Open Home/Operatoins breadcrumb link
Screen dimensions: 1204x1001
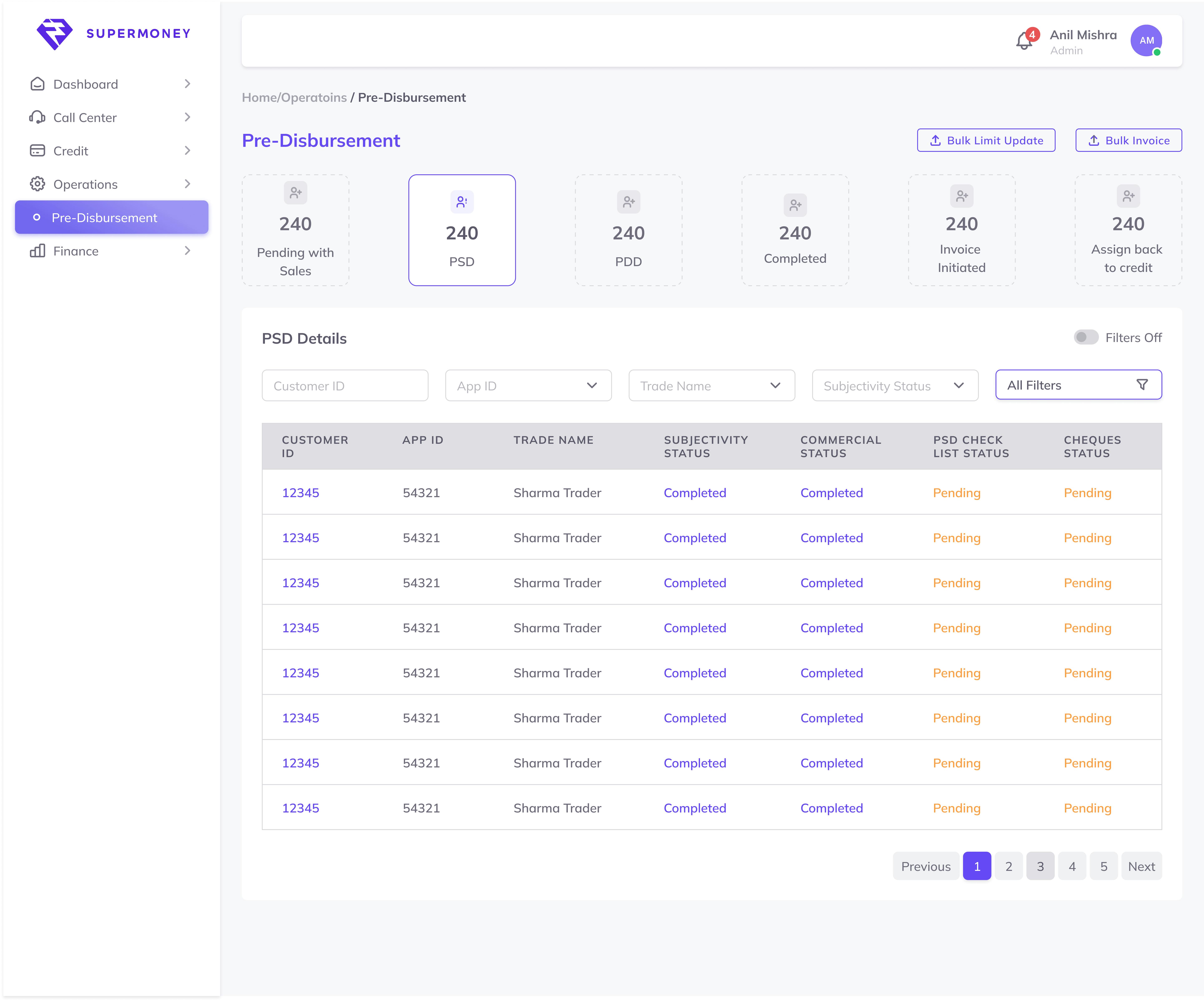coord(294,98)
